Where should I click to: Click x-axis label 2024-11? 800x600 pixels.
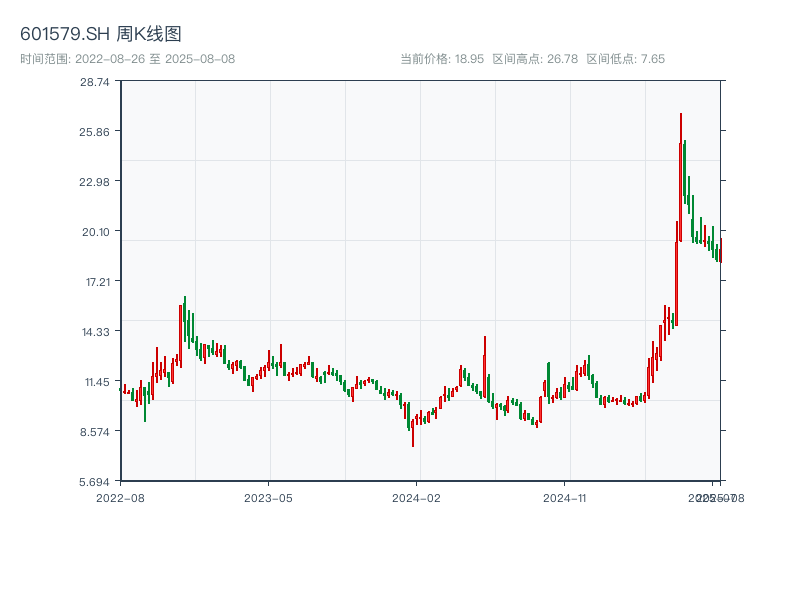tap(564, 498)
